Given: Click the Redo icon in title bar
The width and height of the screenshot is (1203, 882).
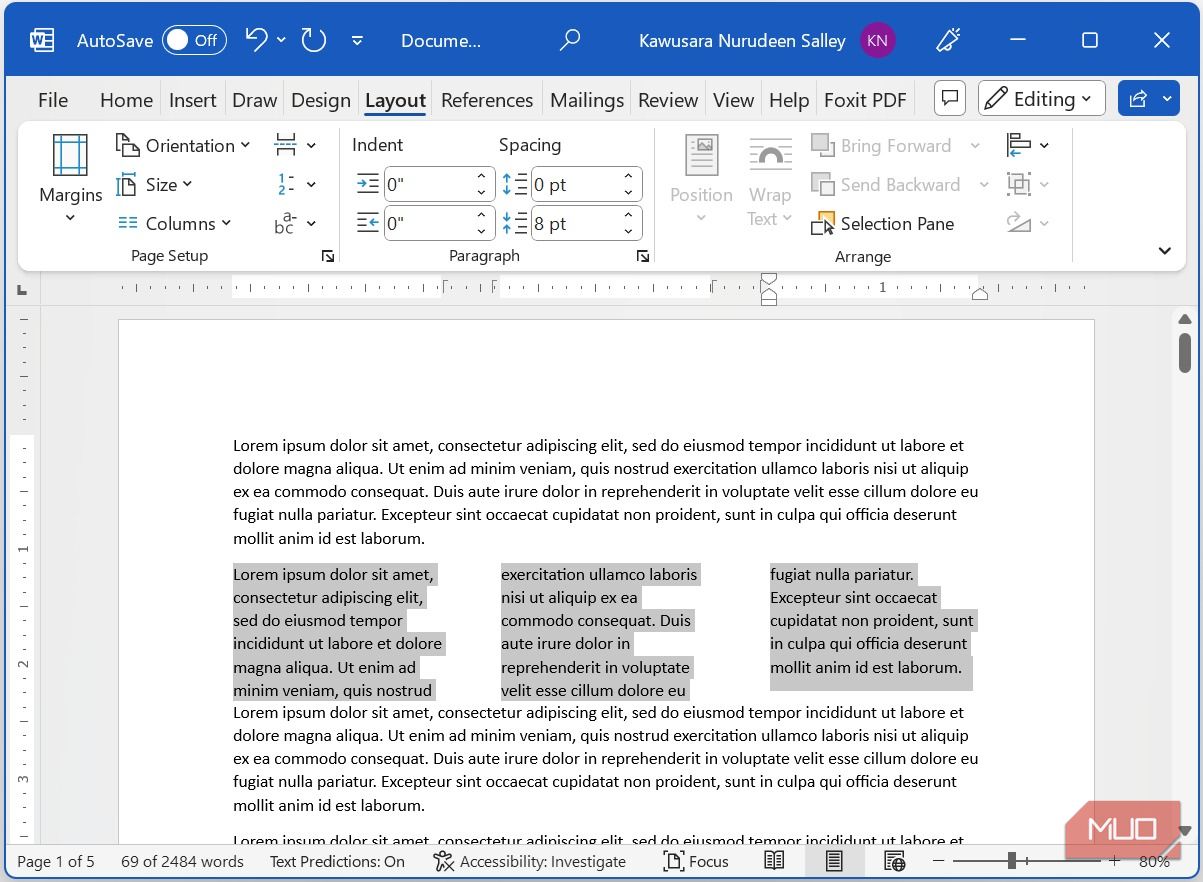Looking at the screenshot, I should (314, 40).
